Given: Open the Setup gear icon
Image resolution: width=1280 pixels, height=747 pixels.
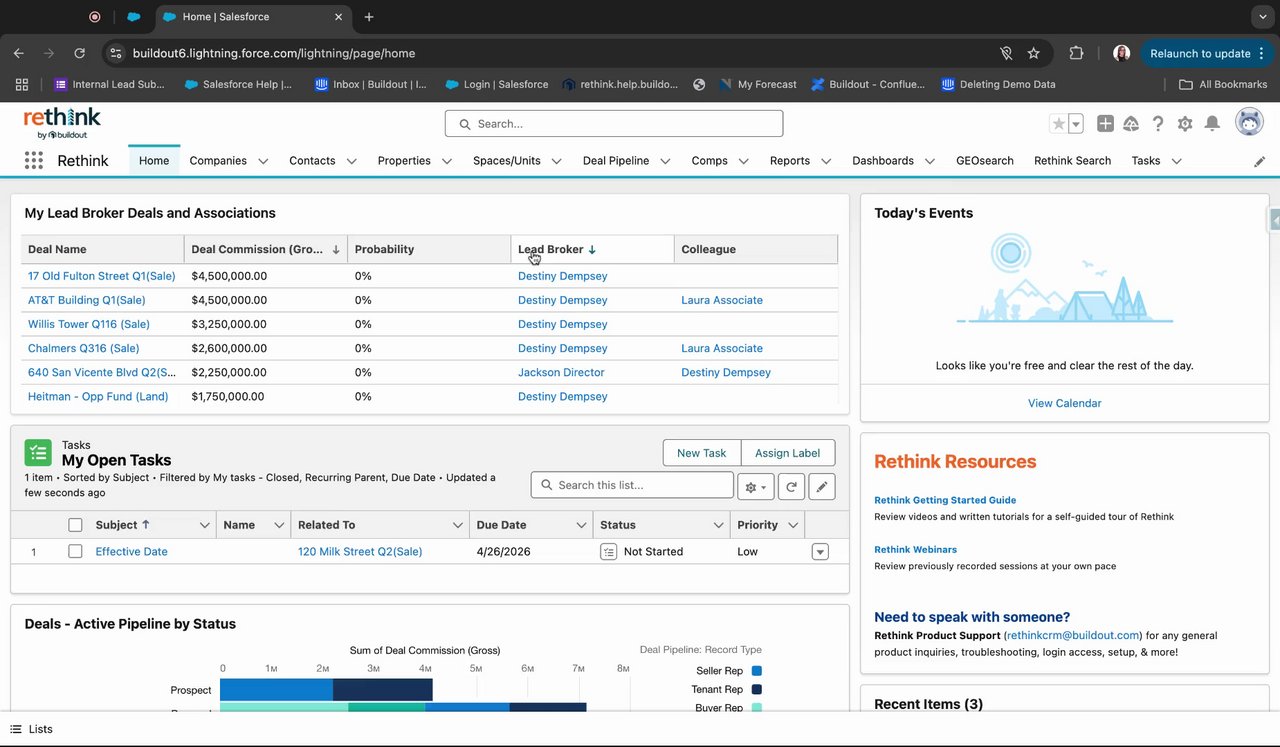Looking at the screenshot, I should coord(1185,124).
